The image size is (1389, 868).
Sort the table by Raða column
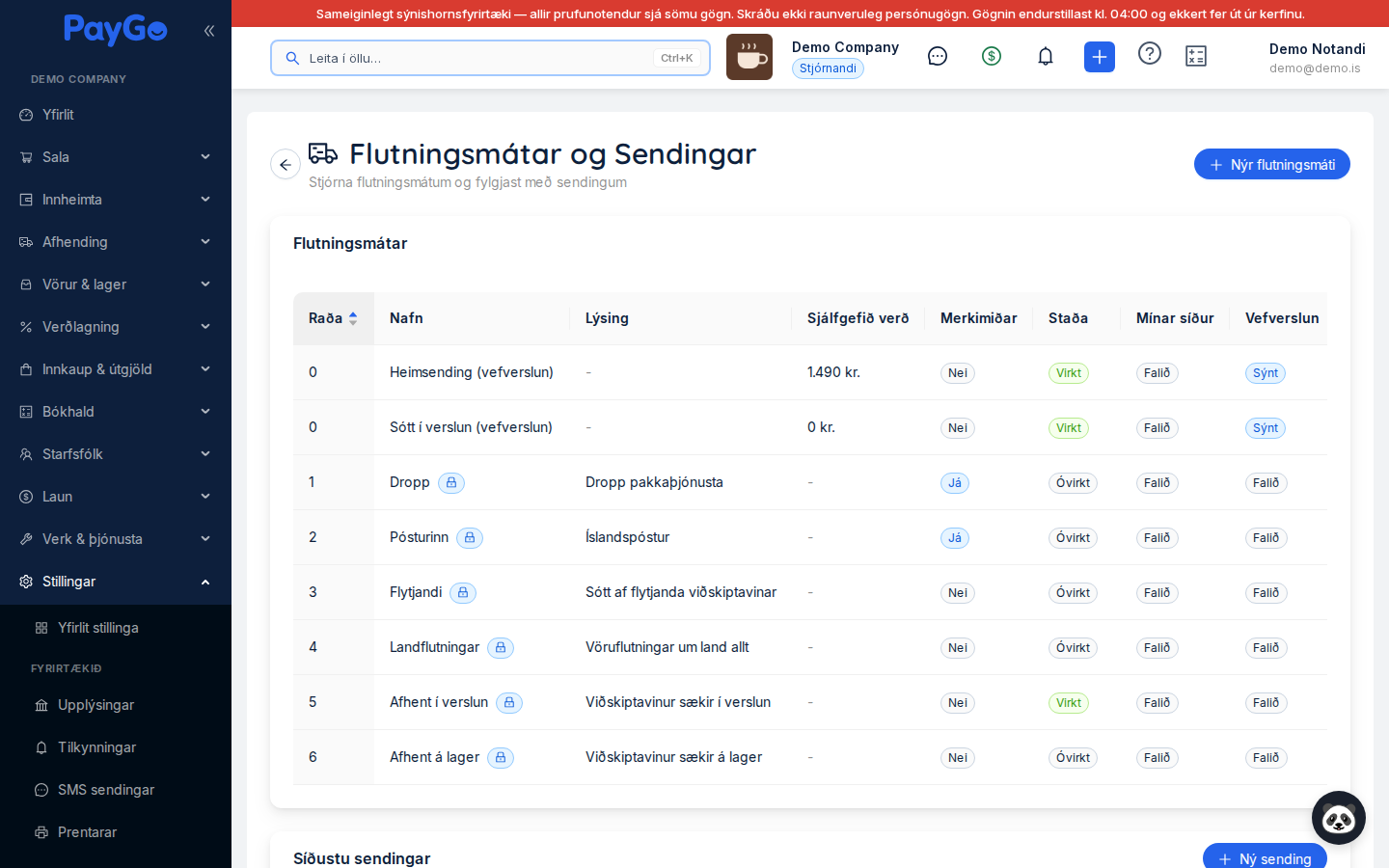pyautogui.click(x=333, y=318)
